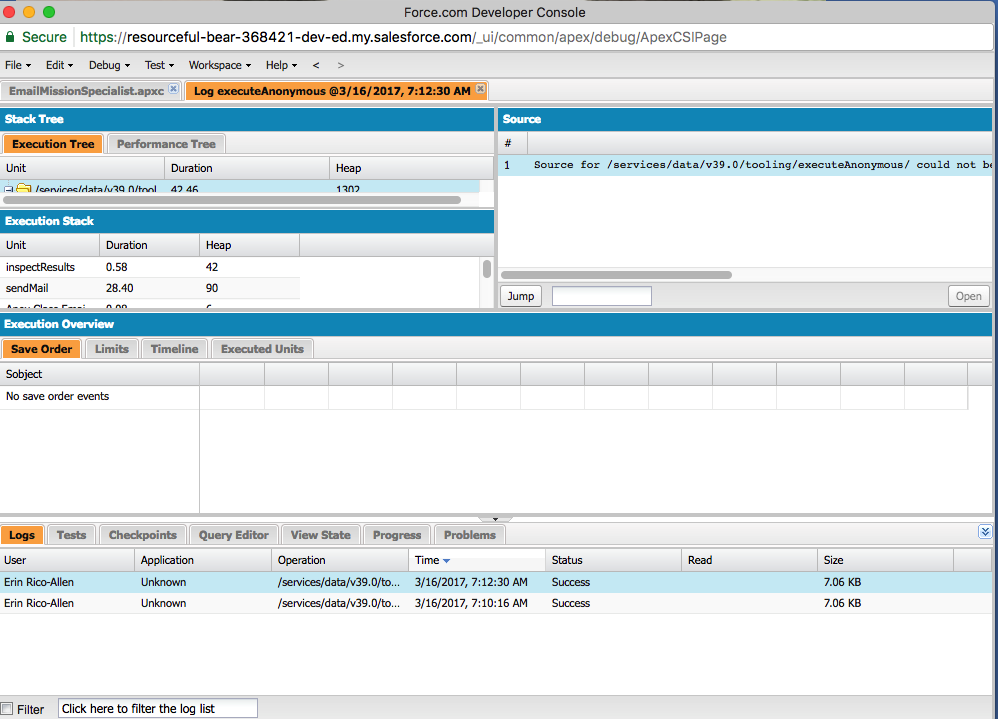Select the 7:12:30 AM log row
Screen dimensions: 998x719
click(496, 582)
